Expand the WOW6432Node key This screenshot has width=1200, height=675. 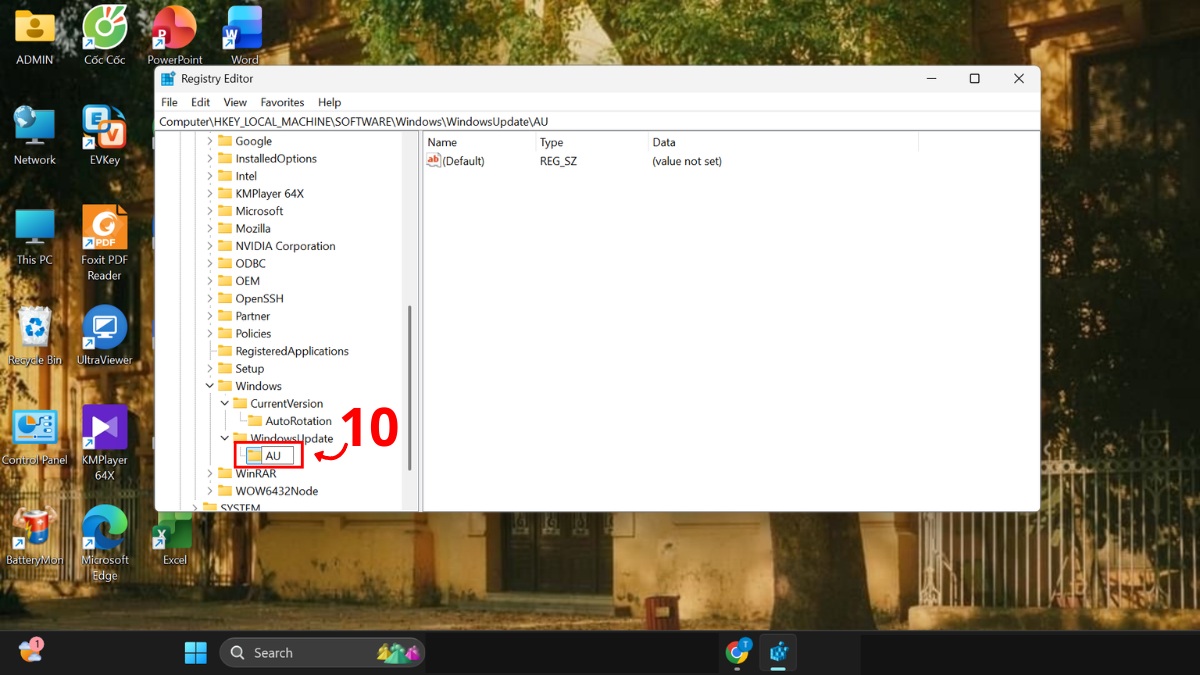pyautogui.click(x=208, y=490)
